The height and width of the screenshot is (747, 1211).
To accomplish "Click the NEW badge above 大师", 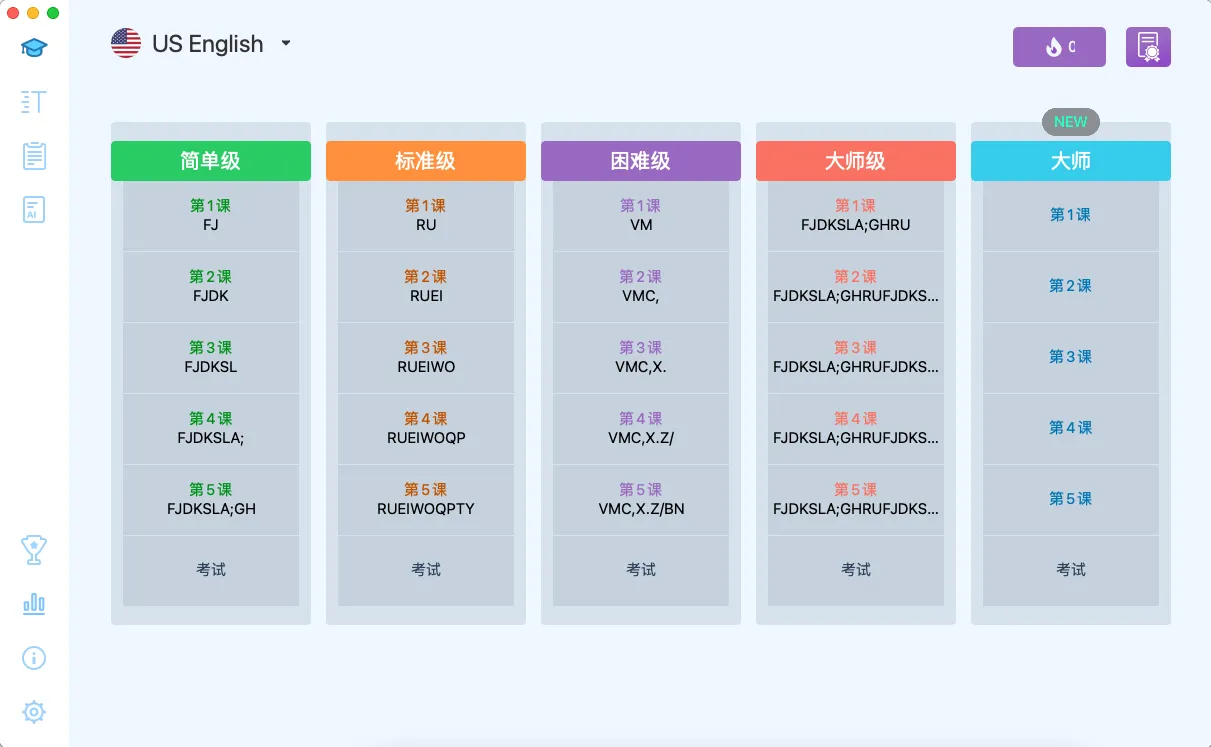I will (1071, 122).
